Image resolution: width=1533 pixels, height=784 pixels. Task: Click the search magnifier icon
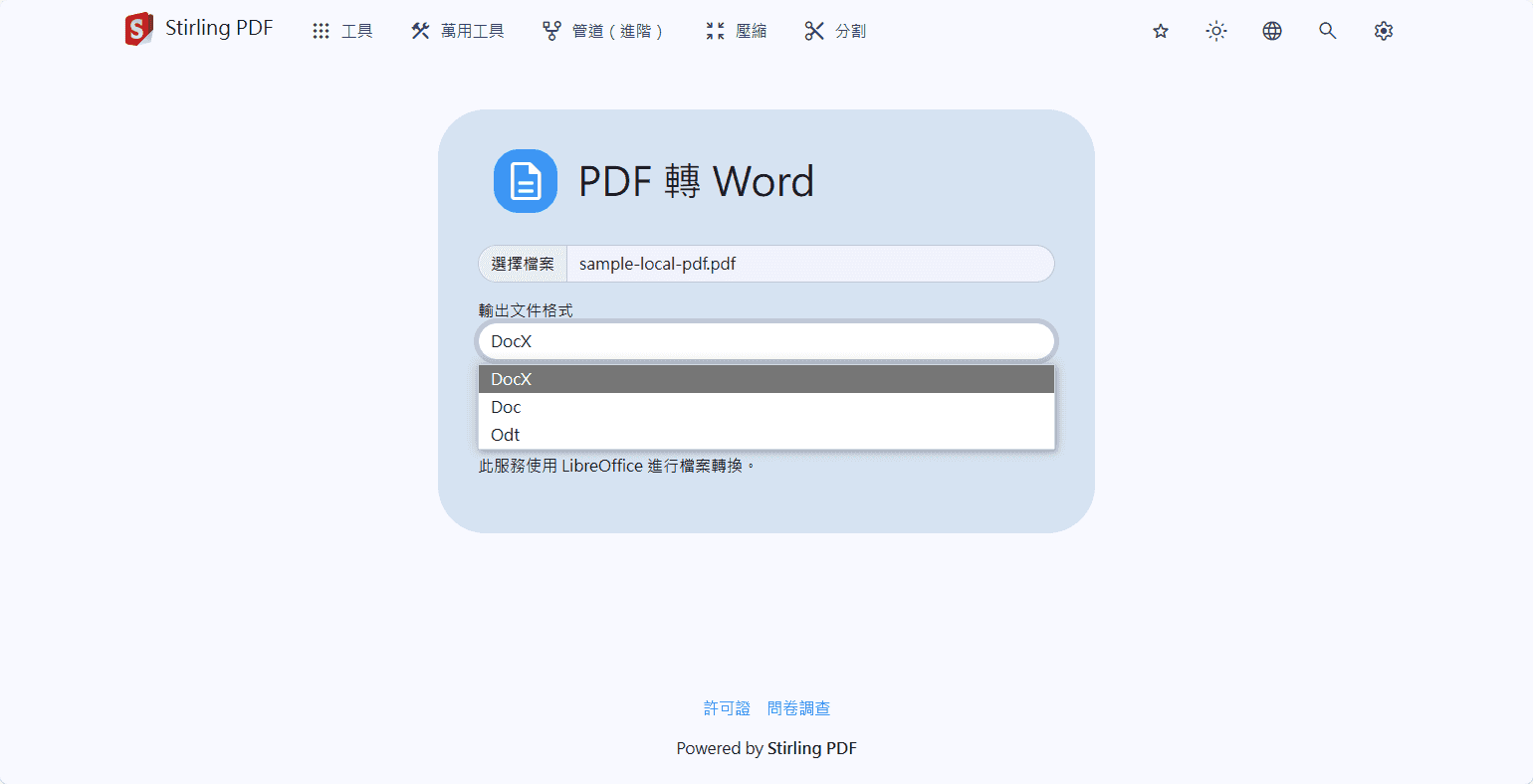tap(1328, 31)
